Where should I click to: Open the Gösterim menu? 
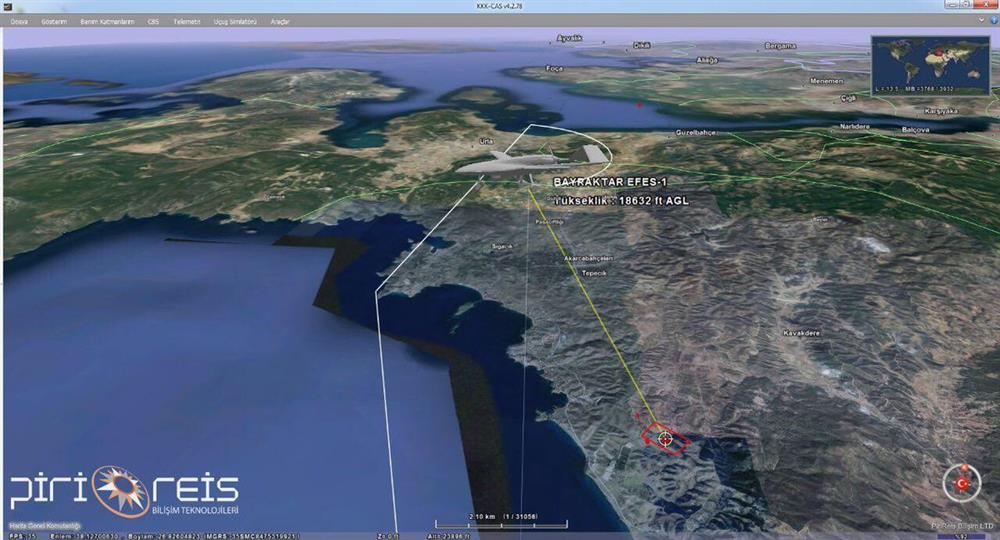(x=54, y=20)
